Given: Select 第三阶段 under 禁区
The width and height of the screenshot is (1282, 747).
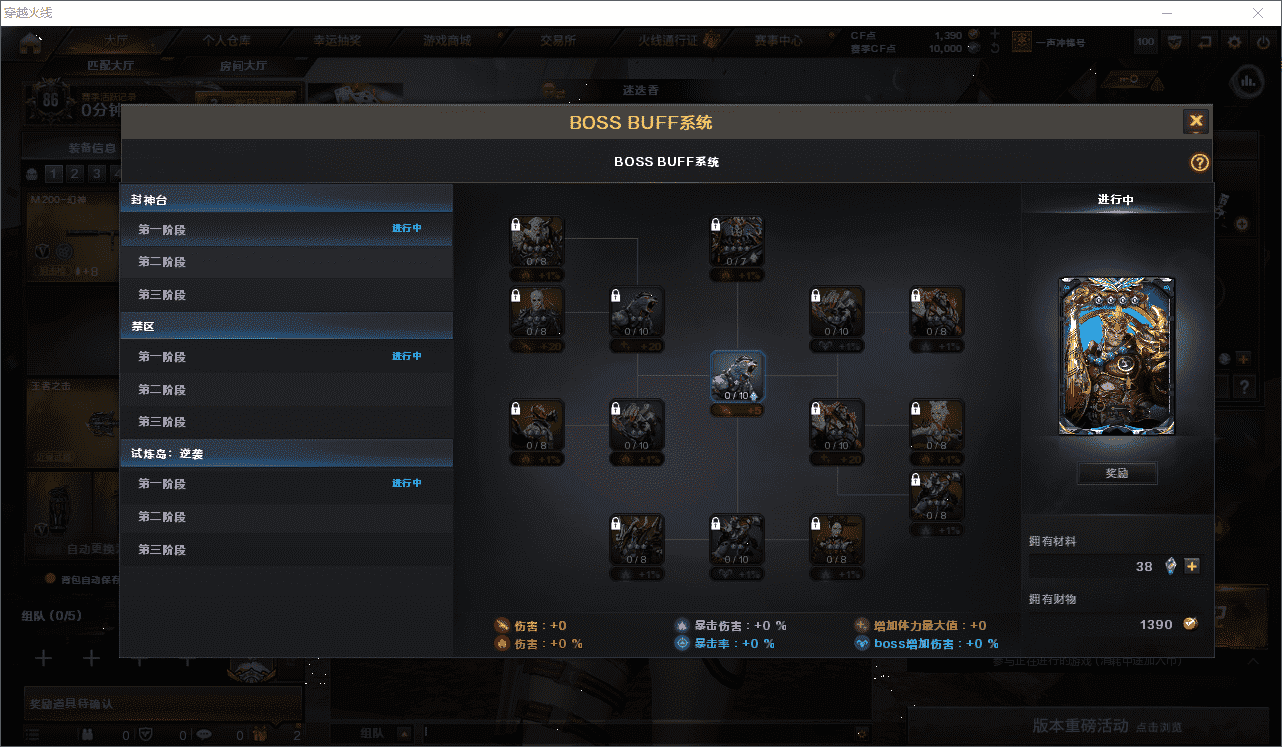Looking at the screenshot, I should pyautogui.click(x=286, y=422).
